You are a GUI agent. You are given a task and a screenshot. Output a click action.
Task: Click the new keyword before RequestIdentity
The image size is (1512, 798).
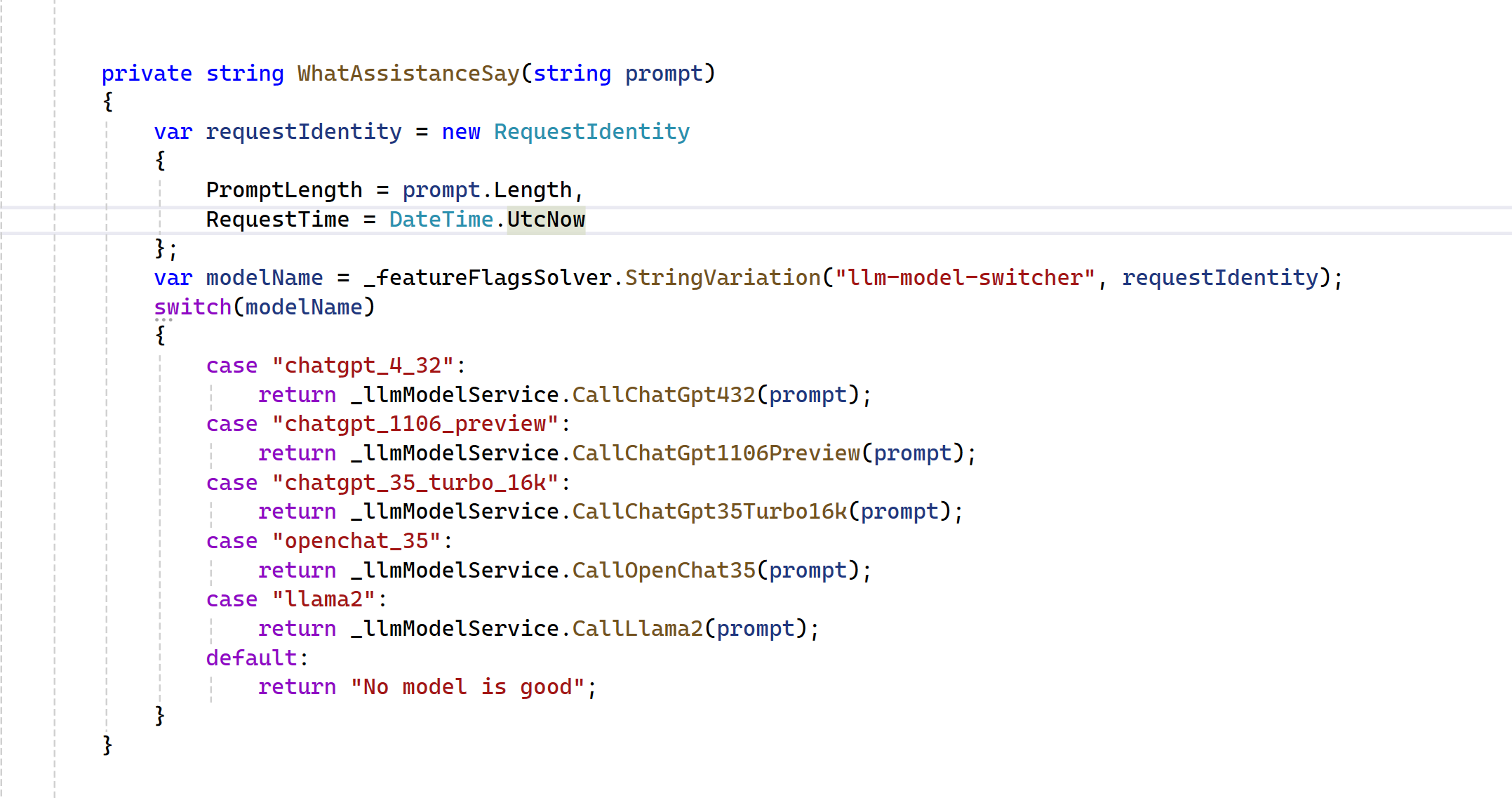pyautogui.click(x=461, y=132)
